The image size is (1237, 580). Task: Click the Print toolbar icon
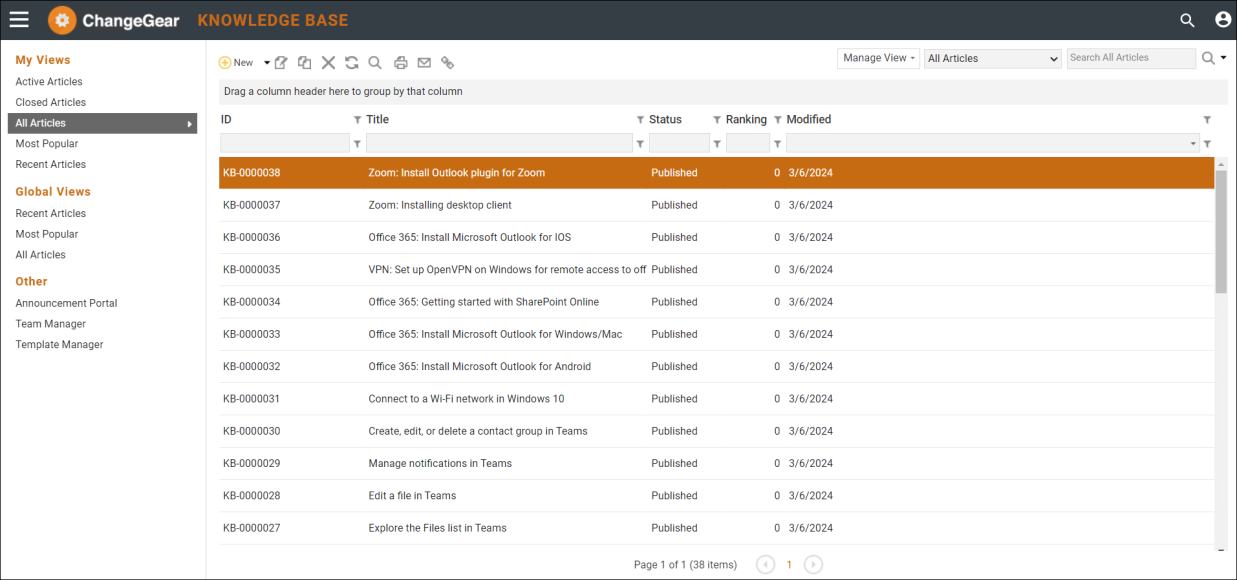coord(401,63)
